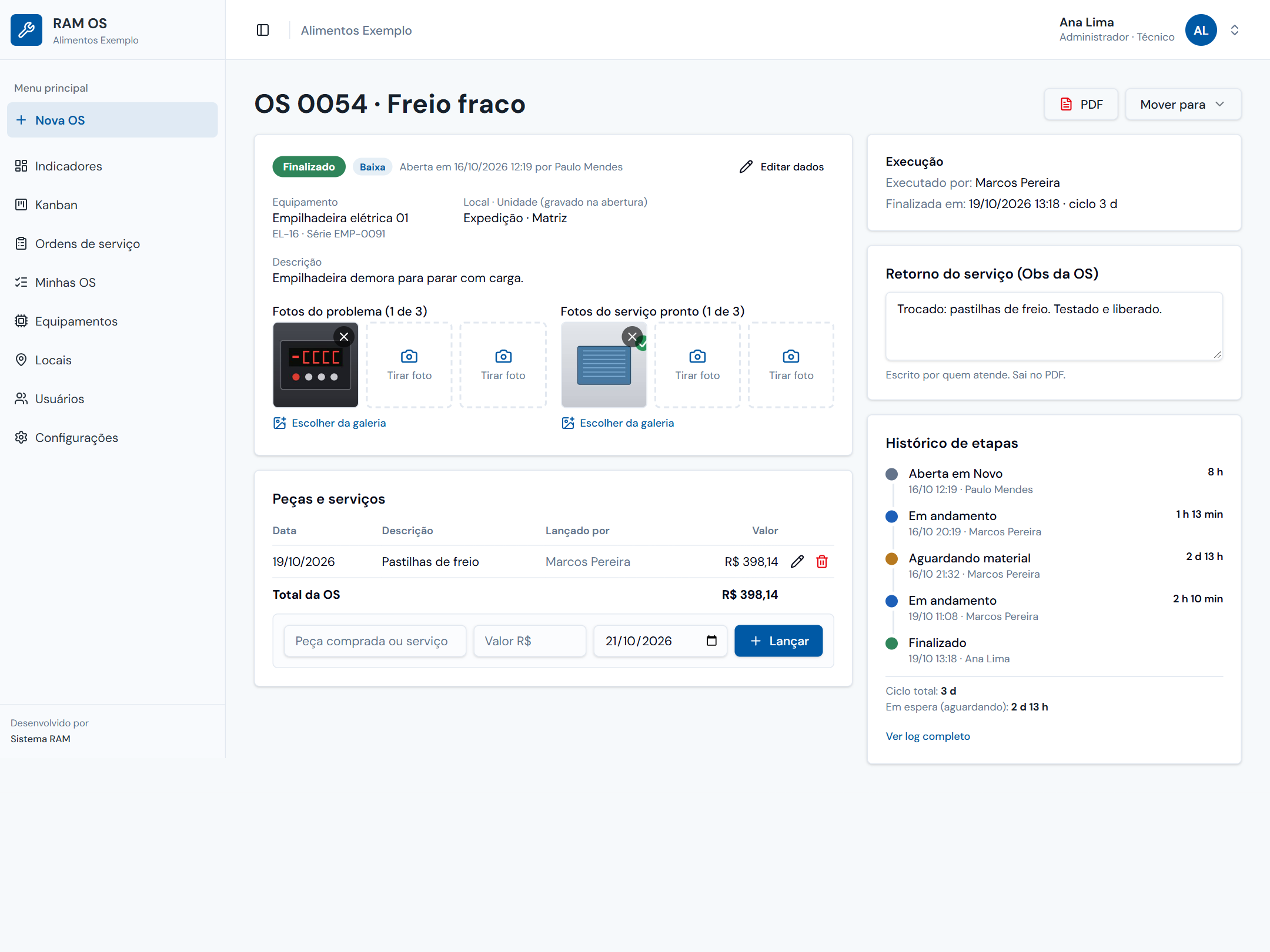
Task: Focus the Valor R$ field
Action: tap(530, 641)
